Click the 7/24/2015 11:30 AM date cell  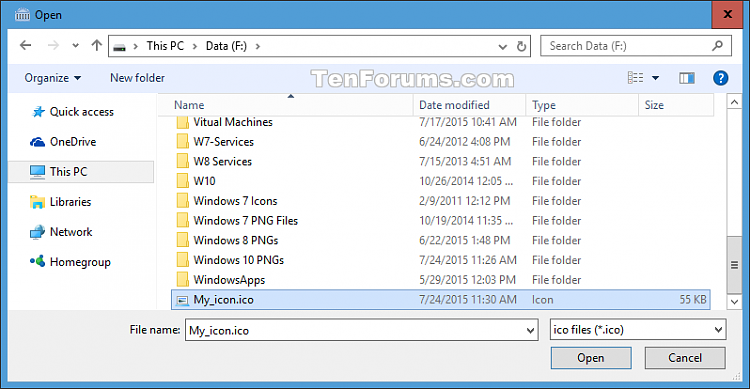[x=468, y=300]
